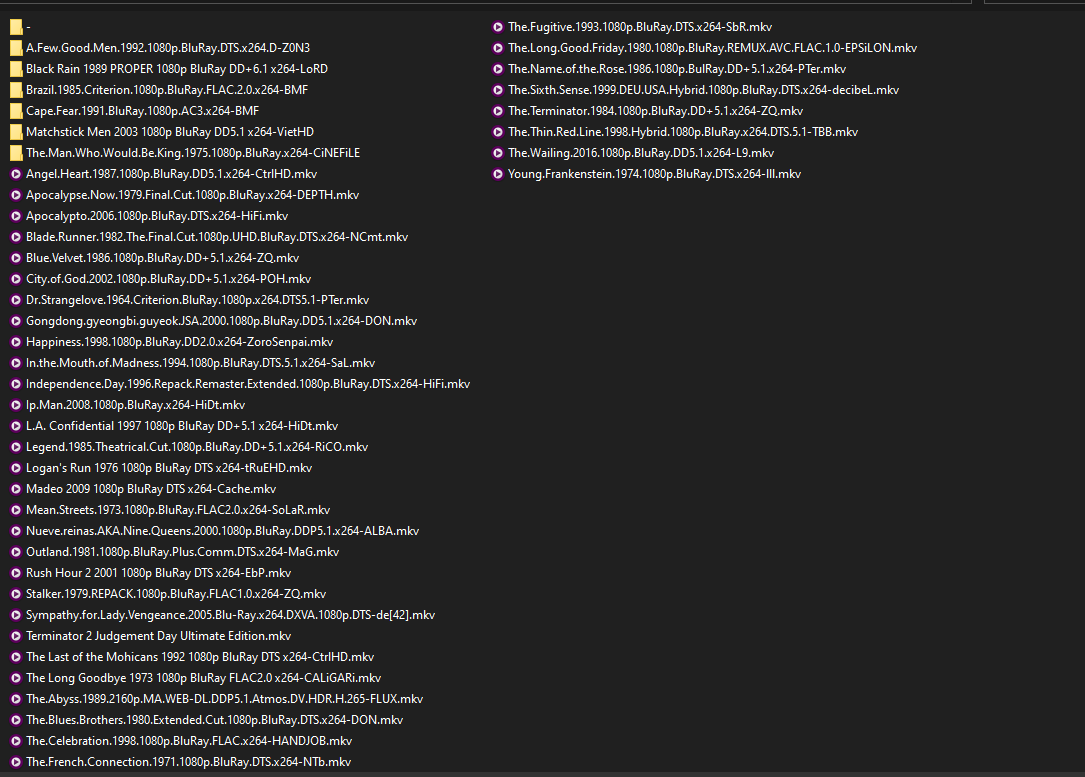Click the folder icon beside Black Rain 1989
Screen dimensions: 1085x777
(16, 69)
